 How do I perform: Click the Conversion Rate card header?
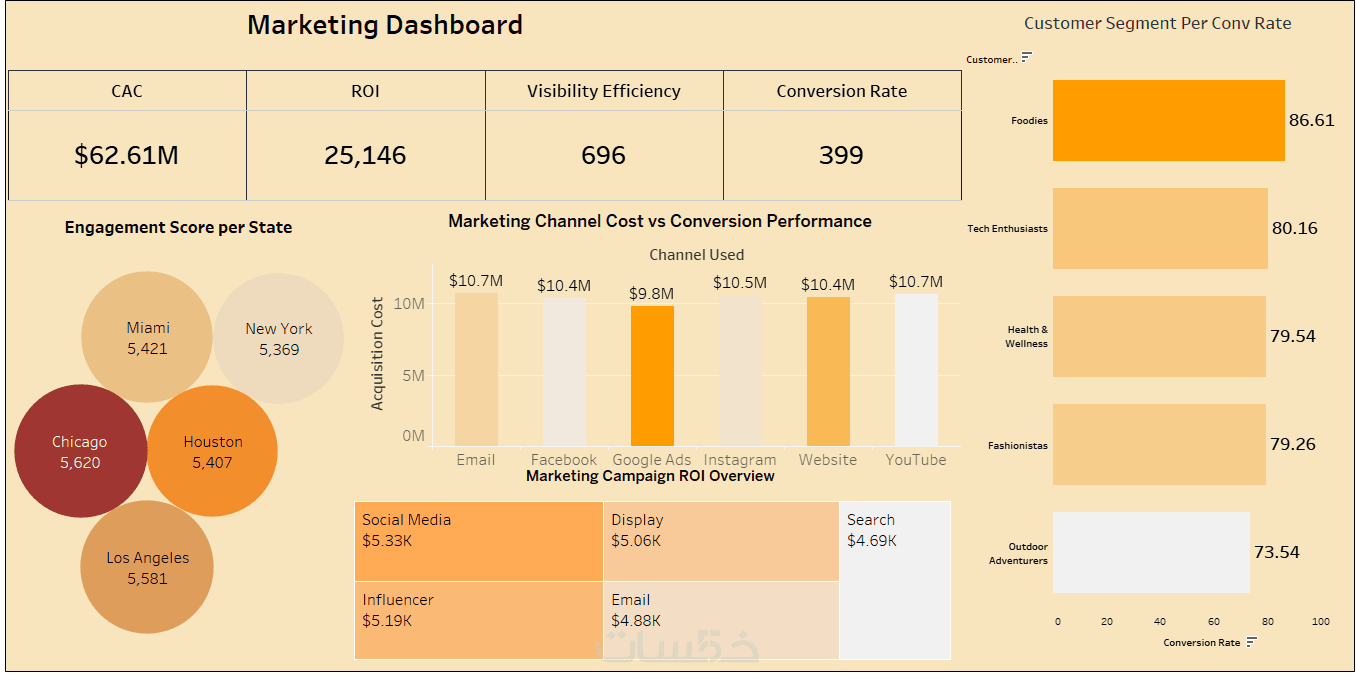[x=841, y=91]
